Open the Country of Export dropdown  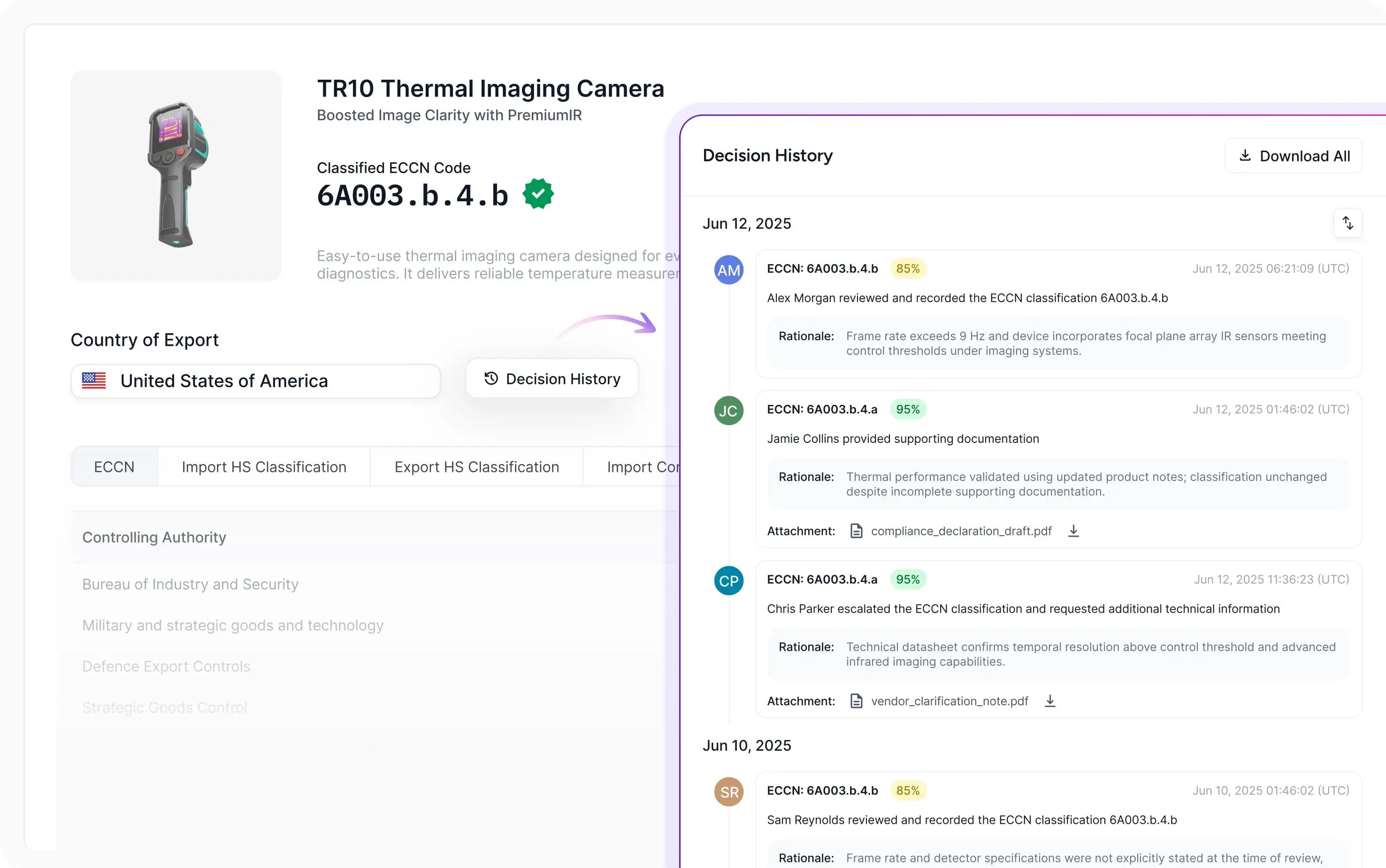(255, 381)
